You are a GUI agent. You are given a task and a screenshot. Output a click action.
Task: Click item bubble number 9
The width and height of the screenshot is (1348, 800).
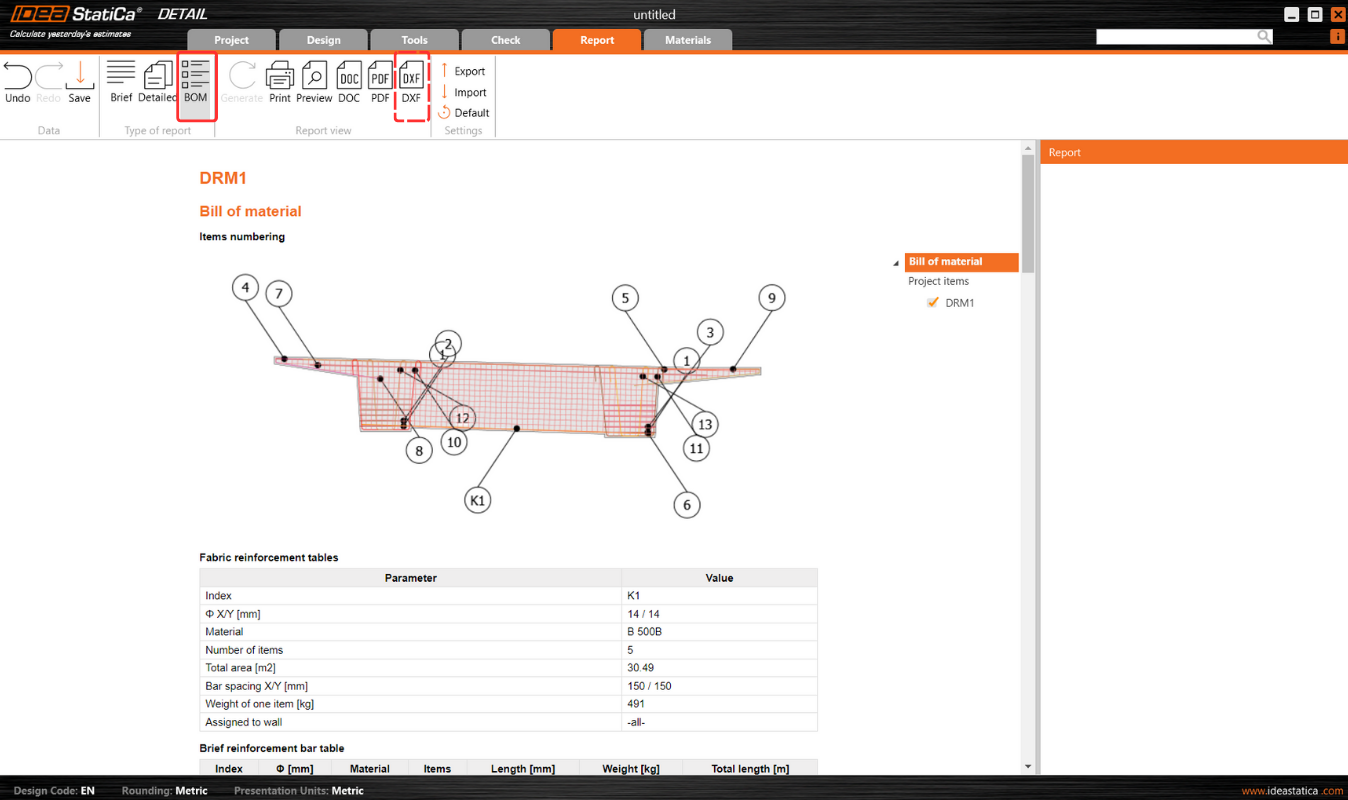(770, 297)
